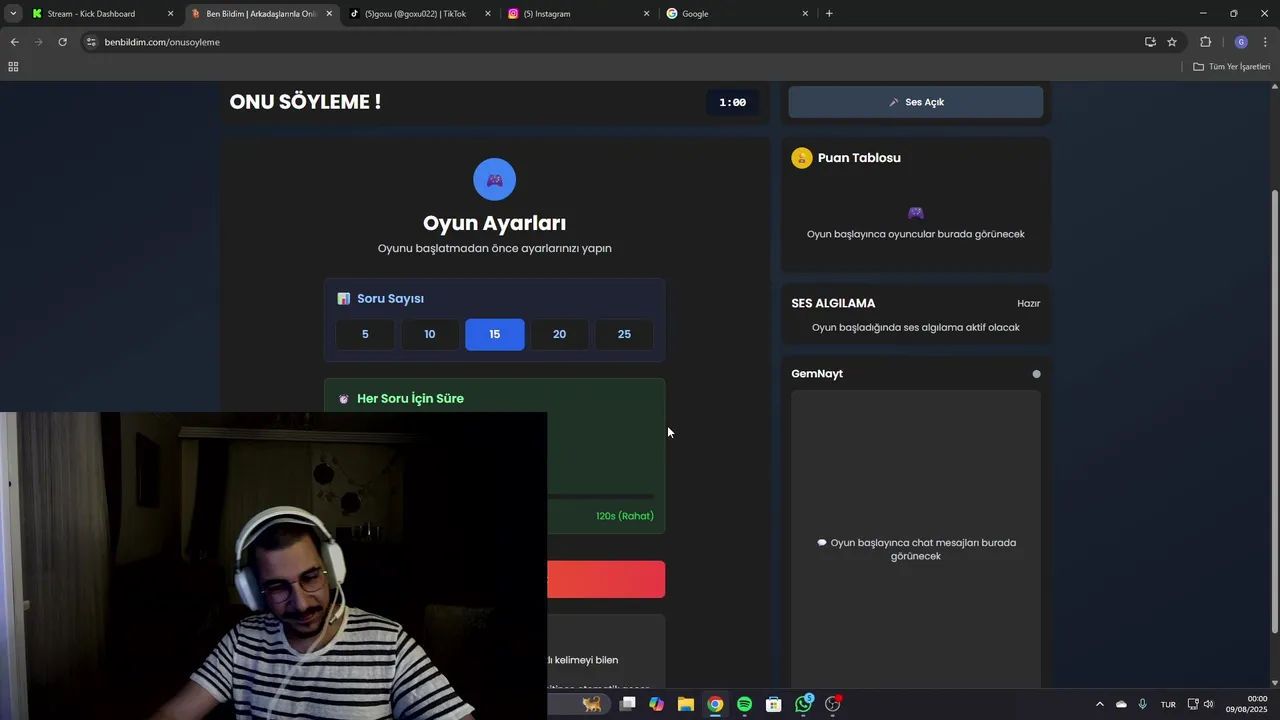This screenshot has width=1280, height=720.
Task: Close the TikTok tab
Action: (x=488, y=14)
